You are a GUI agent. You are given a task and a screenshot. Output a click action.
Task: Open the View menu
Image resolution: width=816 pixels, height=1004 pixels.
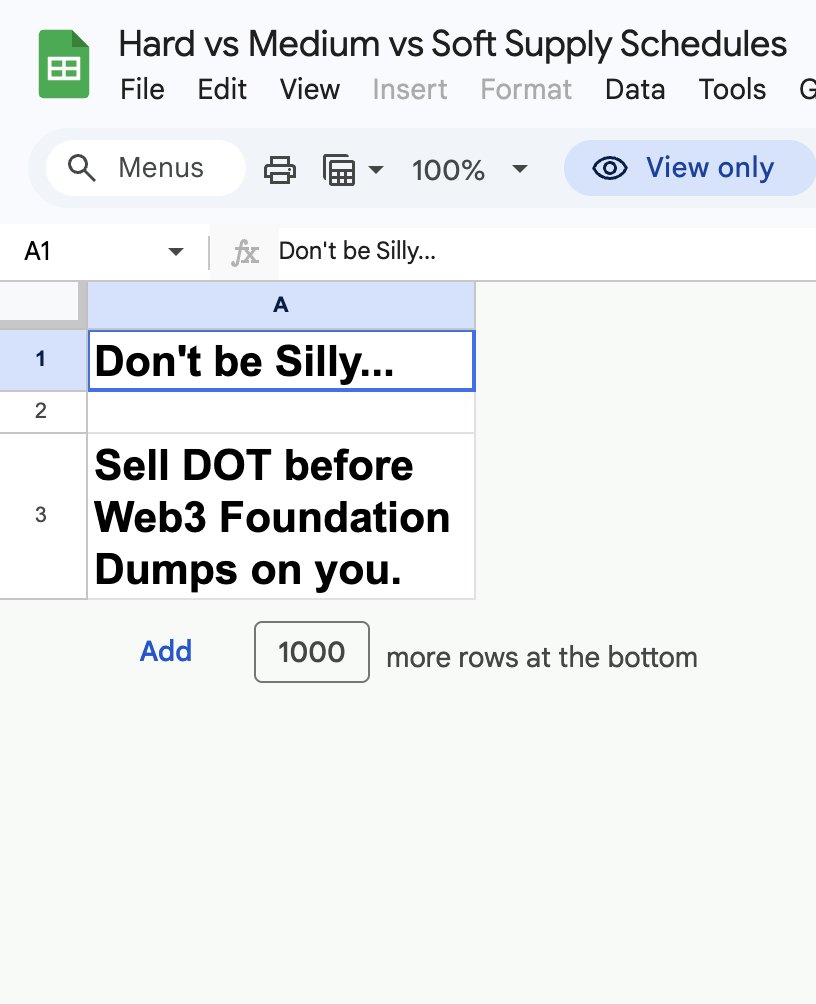click(x=309, y=89)
